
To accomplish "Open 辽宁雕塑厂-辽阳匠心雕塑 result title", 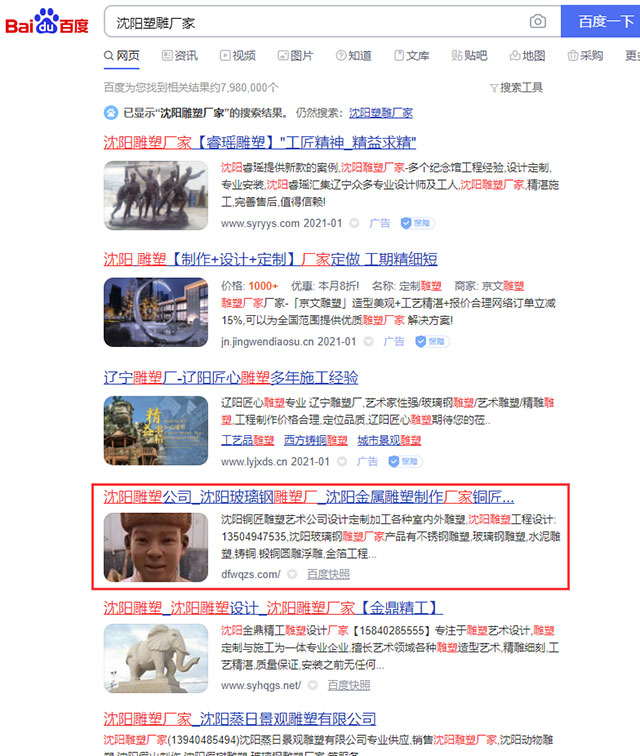I will tap(231, 378).
